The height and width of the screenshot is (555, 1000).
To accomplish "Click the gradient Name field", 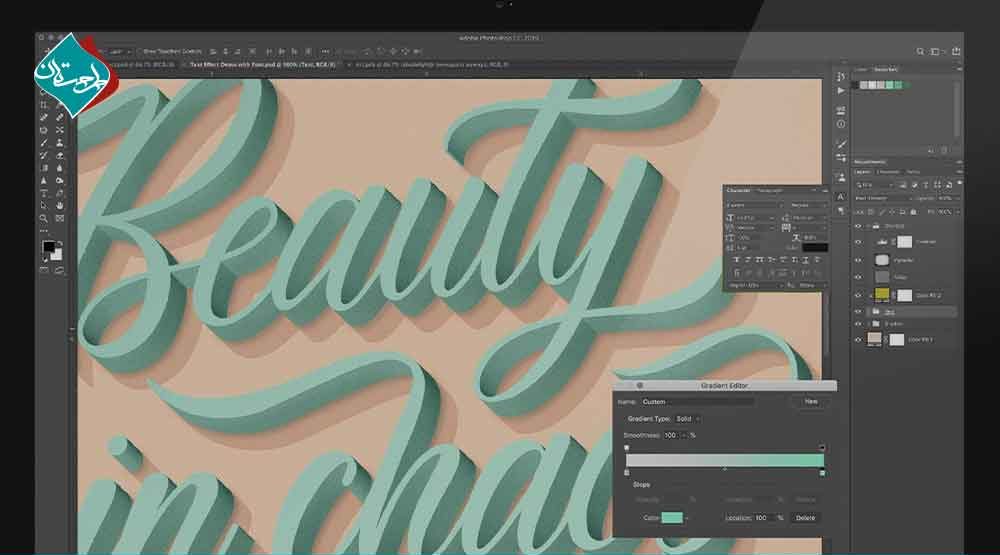I will tap(696, 402).
